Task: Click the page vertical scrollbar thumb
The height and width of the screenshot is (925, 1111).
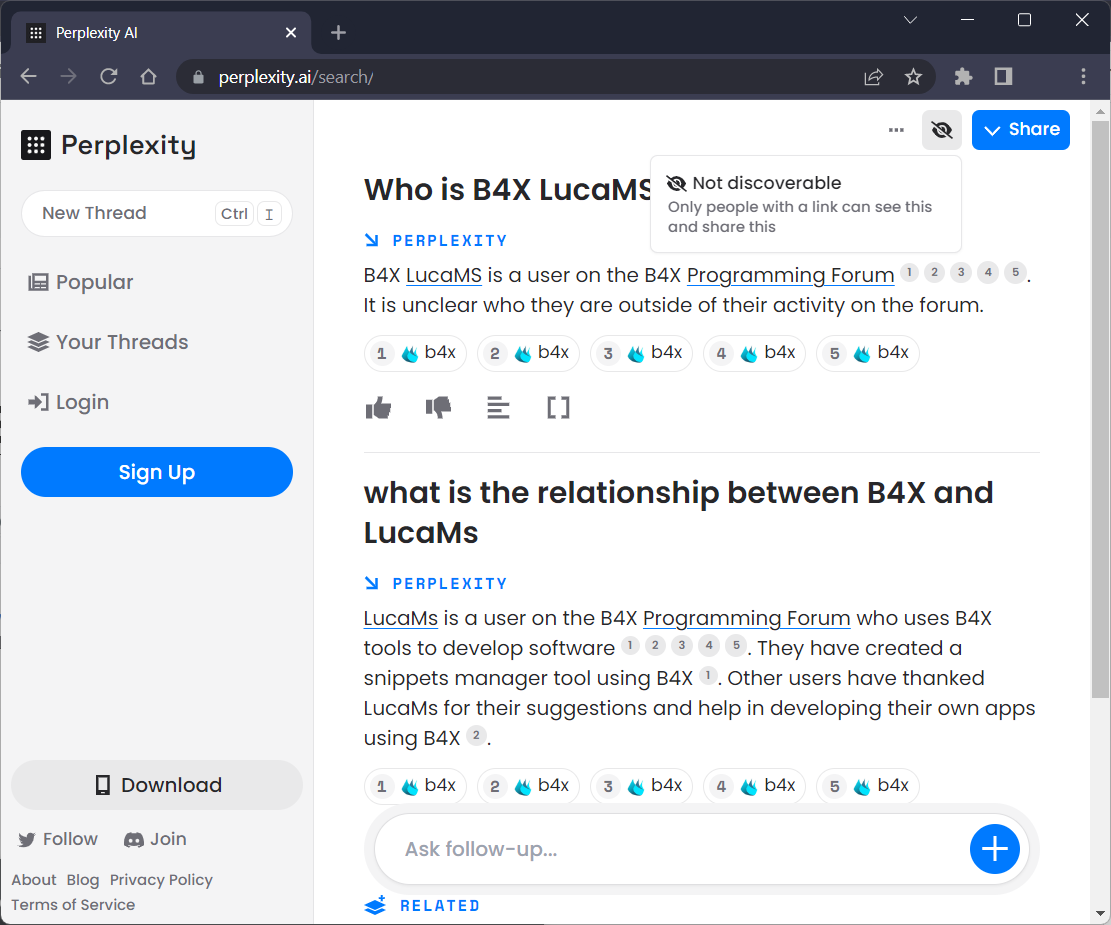Action: click(1100, 410)
